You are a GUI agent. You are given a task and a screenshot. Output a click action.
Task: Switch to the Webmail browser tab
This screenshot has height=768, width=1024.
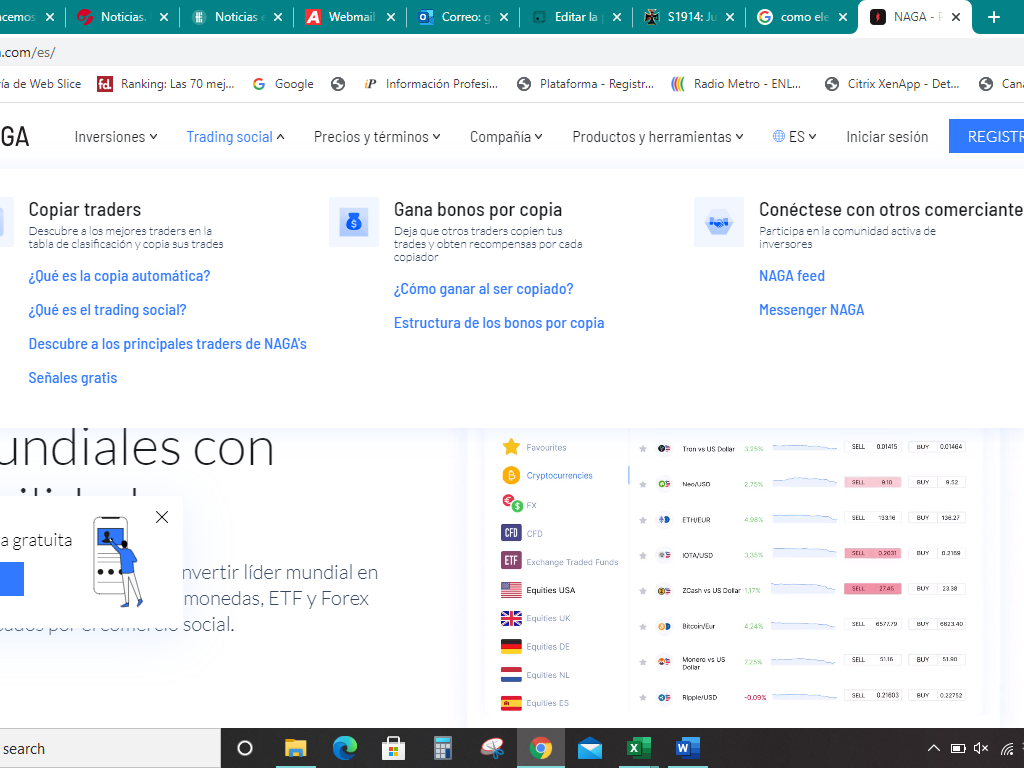(351, 17)
